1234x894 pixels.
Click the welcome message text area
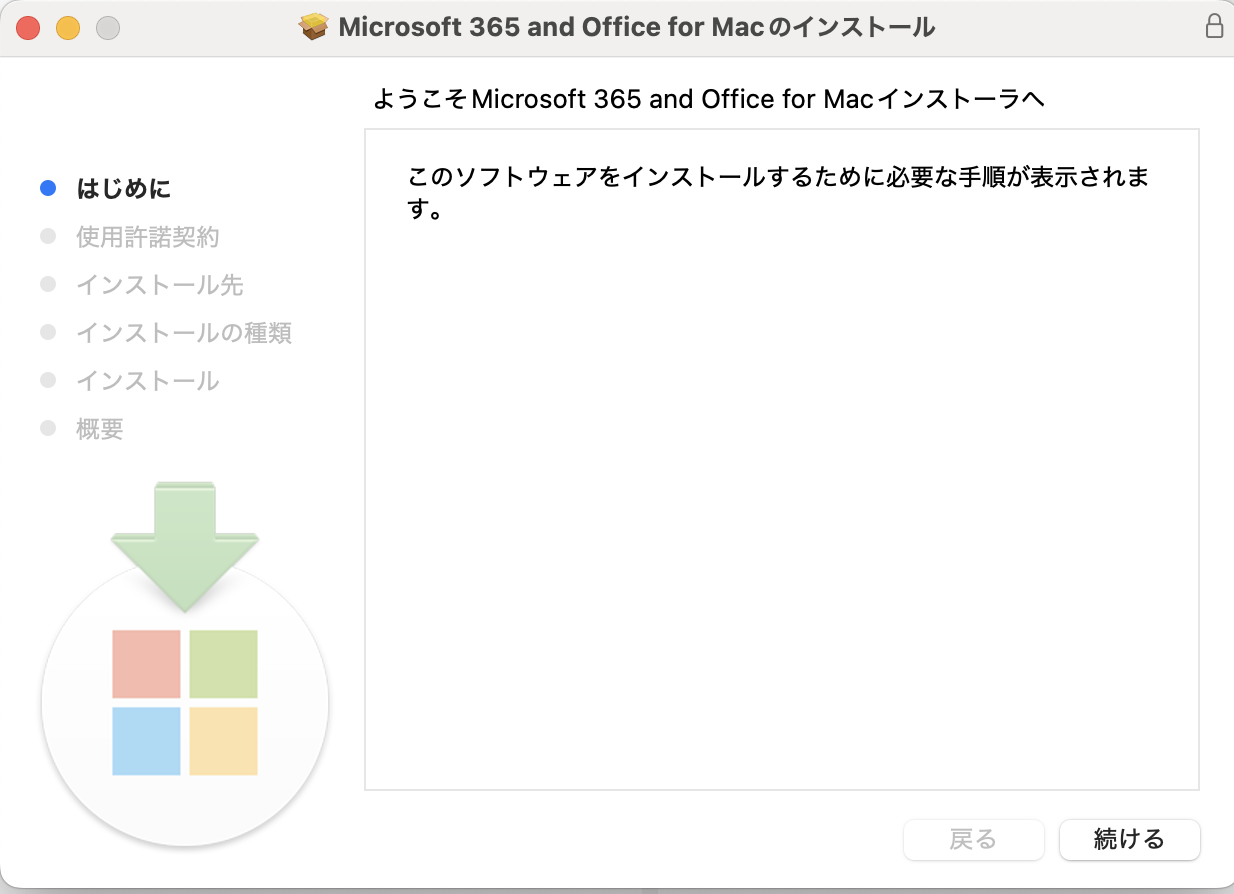tap(782, 459)
